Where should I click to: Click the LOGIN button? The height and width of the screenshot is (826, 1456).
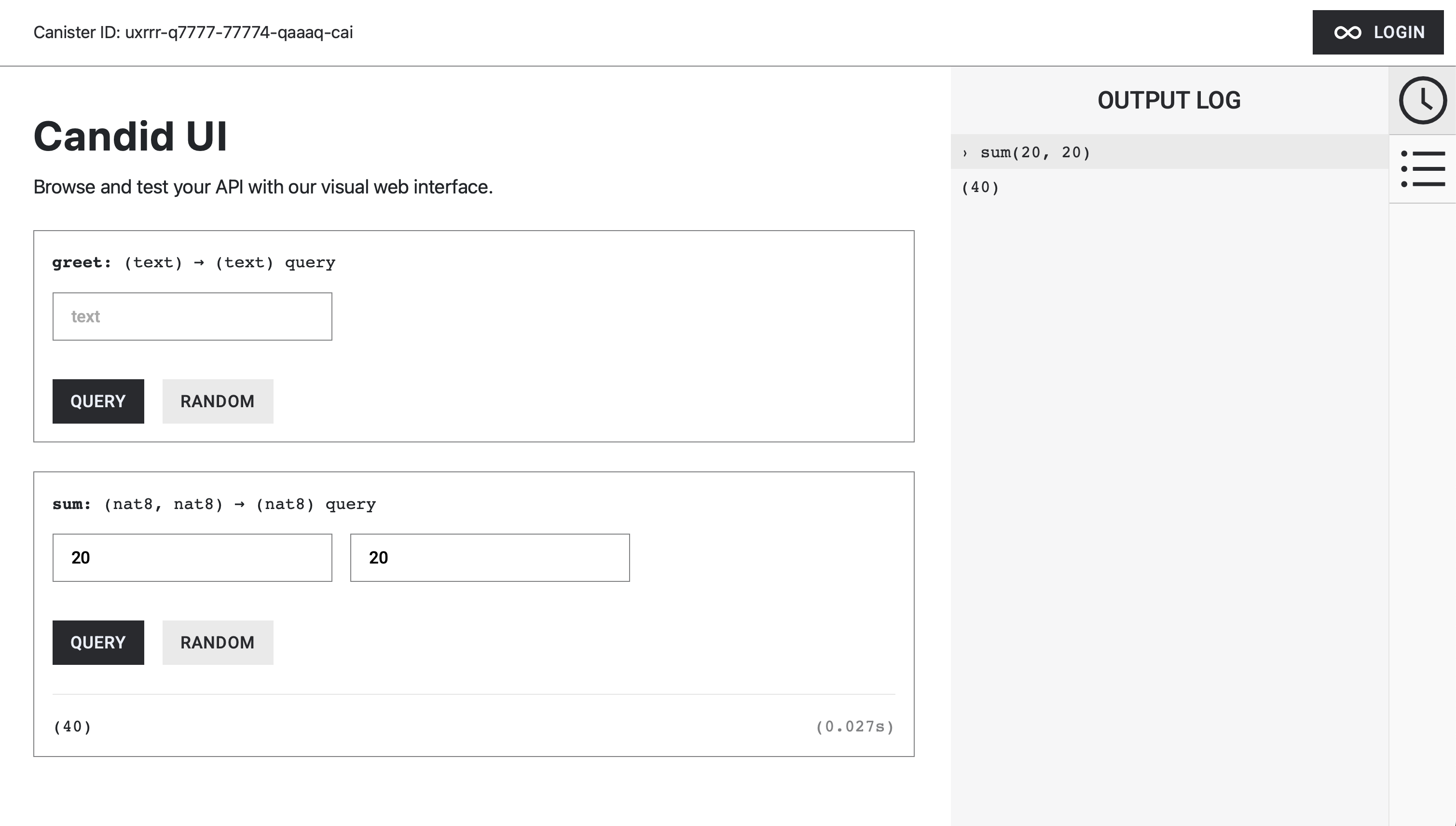point(1377,32)
